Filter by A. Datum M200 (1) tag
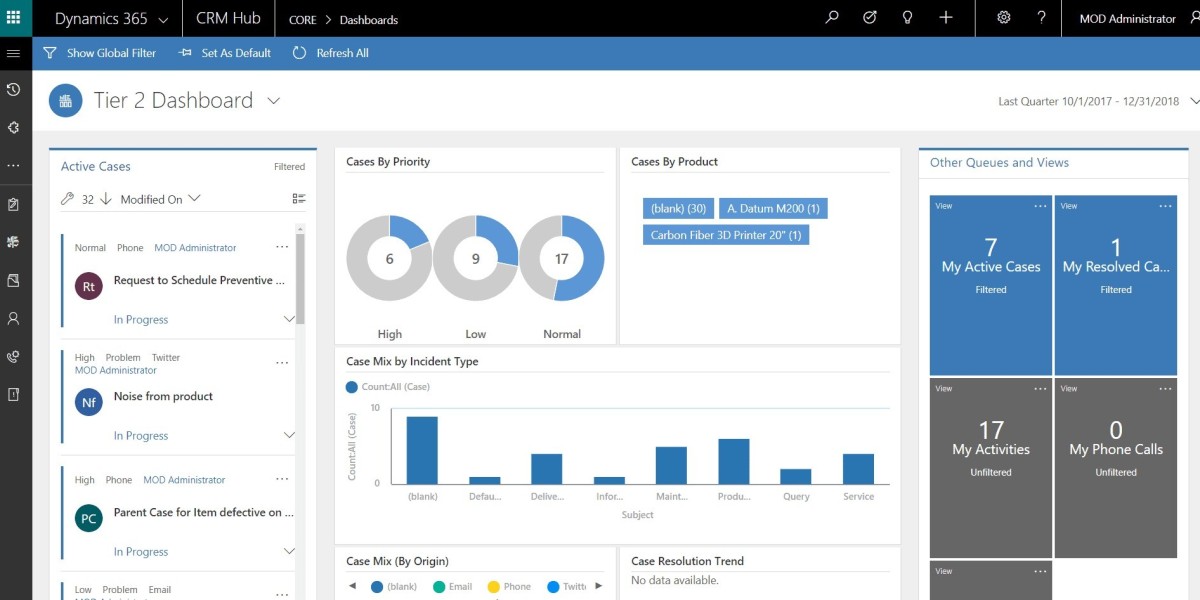 pos(773,208)
